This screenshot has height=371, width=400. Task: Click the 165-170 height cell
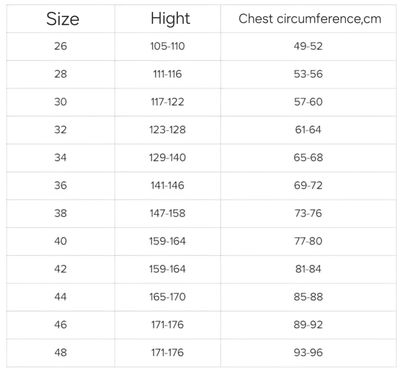[x=167, y=297]
